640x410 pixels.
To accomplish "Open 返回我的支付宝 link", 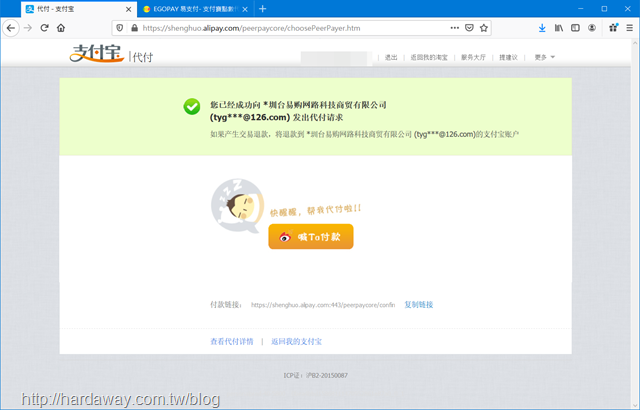I will tap(296, 341).
